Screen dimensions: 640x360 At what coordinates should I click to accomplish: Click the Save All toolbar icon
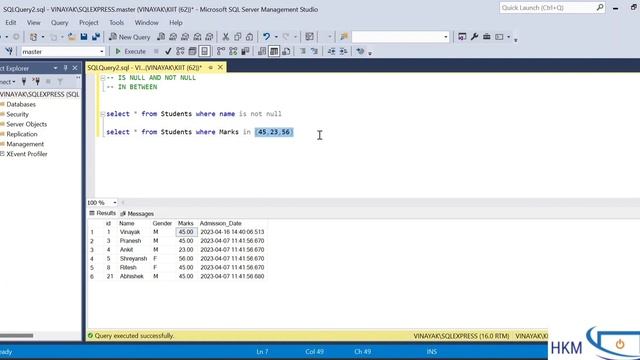(x=96, y=37)
